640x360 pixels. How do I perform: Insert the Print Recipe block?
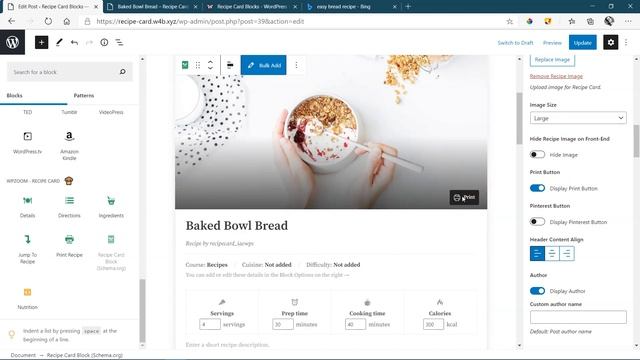69,246
